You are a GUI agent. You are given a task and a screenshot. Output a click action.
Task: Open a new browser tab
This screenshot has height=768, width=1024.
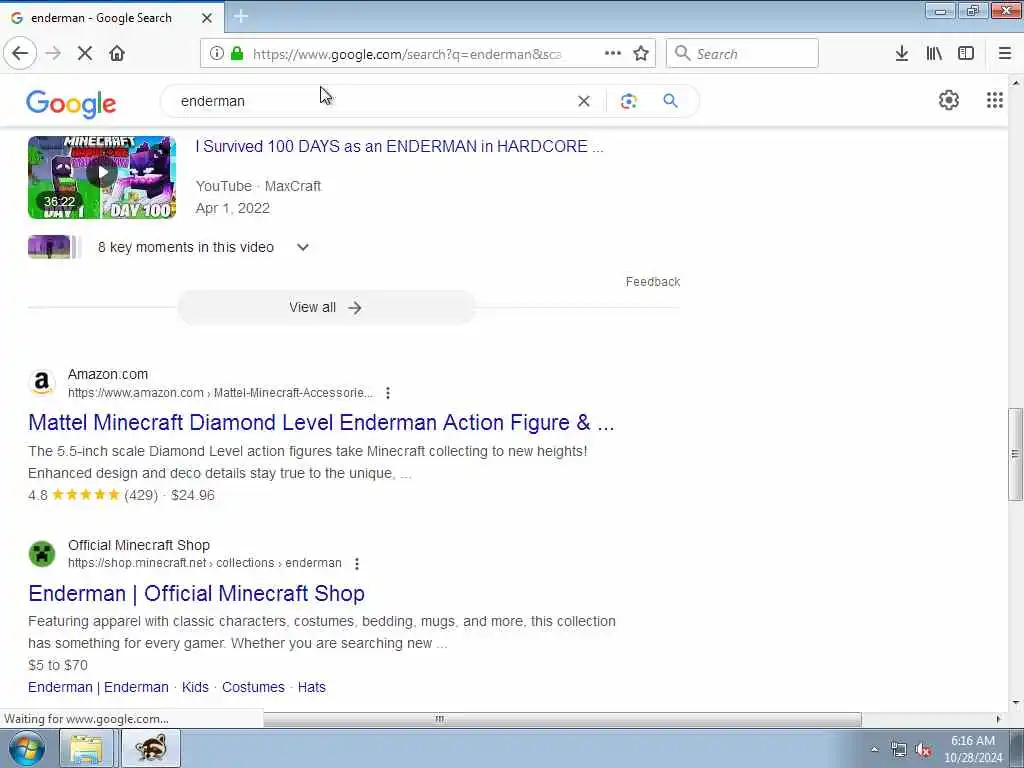click(241, 17)
